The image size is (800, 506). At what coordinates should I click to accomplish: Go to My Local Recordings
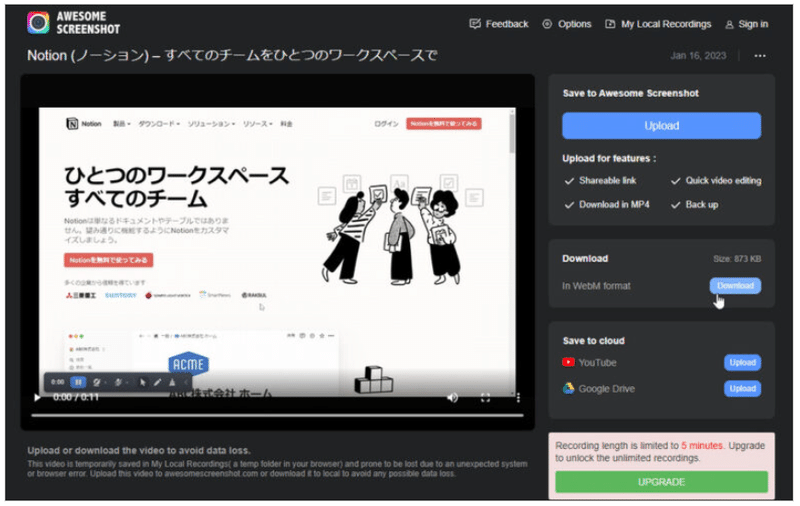pos(658,24)
